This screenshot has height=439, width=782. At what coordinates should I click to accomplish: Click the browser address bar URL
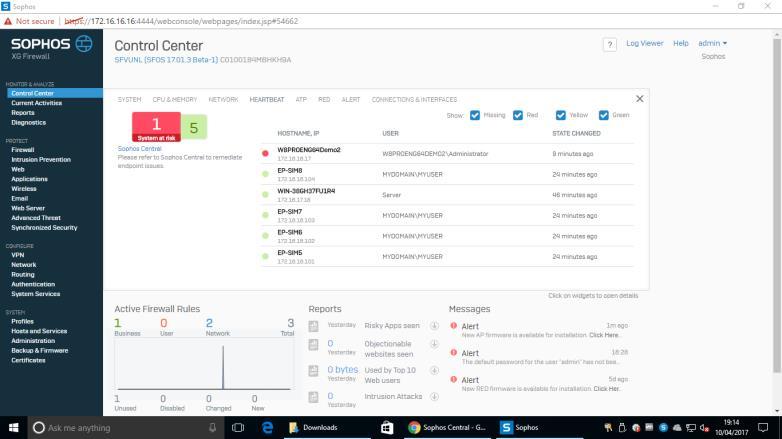[182, 21]
